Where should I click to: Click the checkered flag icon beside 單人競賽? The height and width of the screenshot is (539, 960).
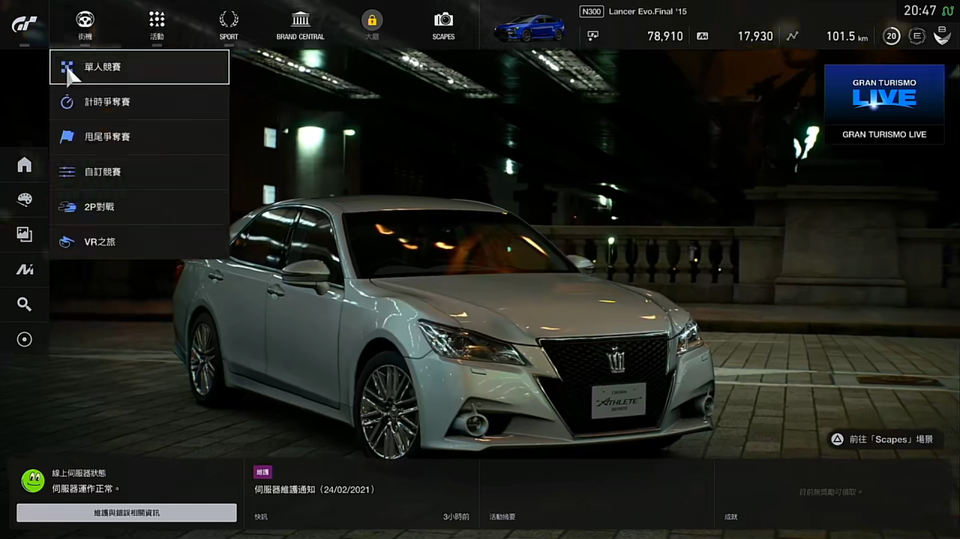click(x=67, y=67)
